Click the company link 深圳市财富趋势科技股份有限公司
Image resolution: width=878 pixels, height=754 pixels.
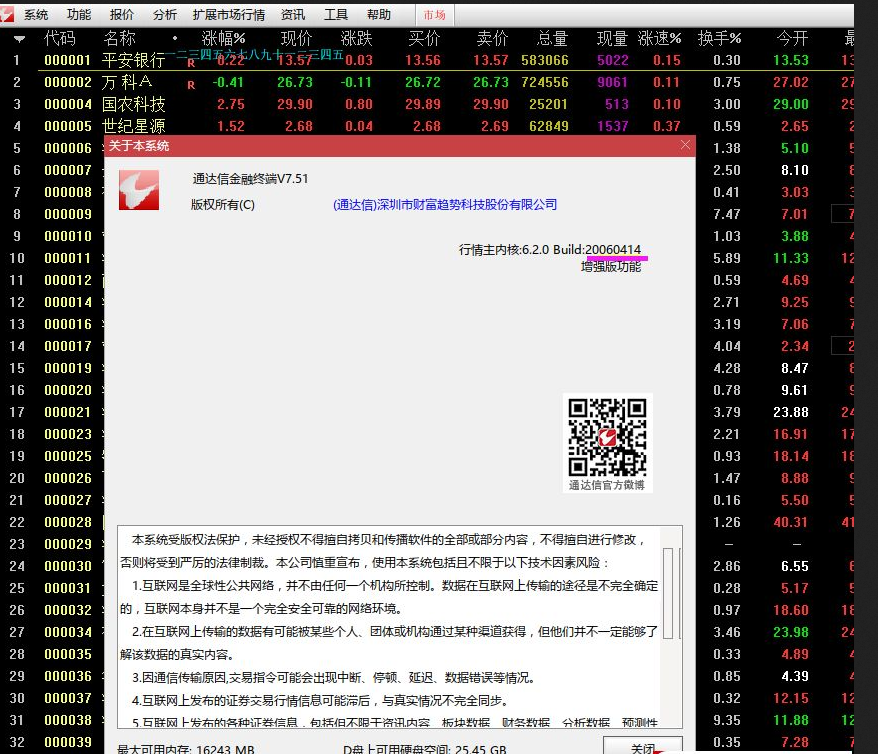pyautogui.click(x=445, y=205)
